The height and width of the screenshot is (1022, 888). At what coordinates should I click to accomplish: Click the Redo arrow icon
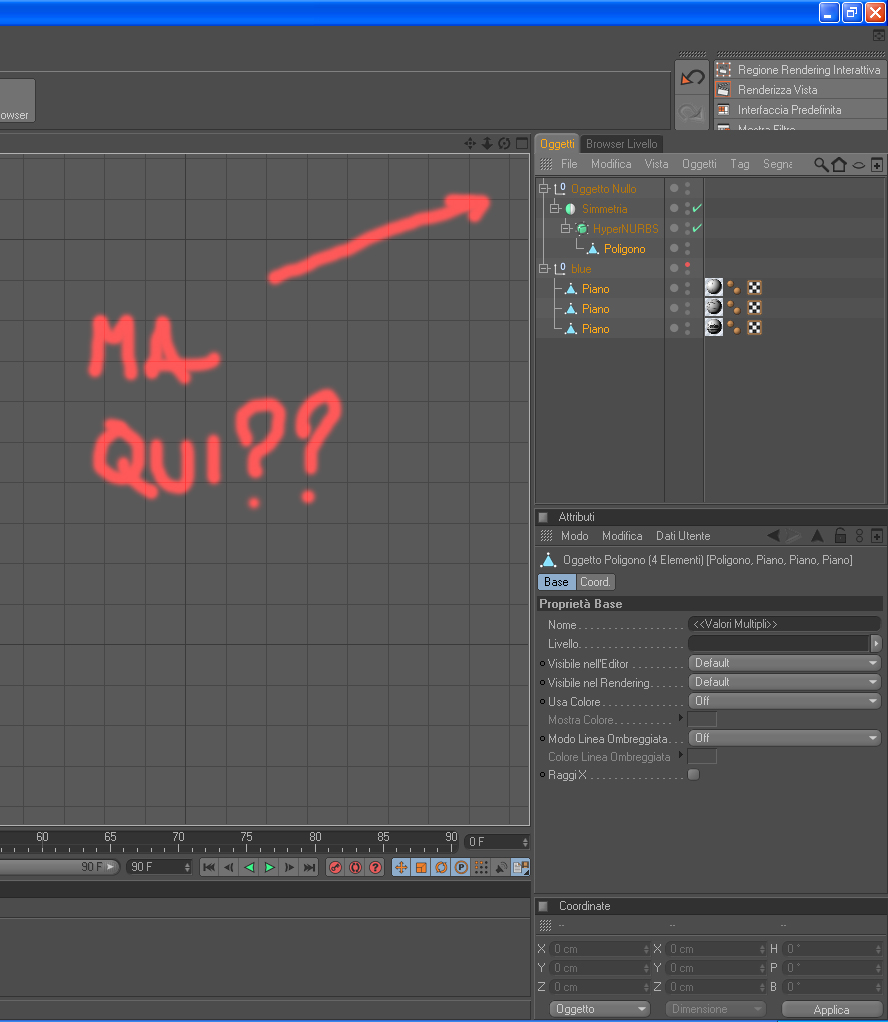692,112
